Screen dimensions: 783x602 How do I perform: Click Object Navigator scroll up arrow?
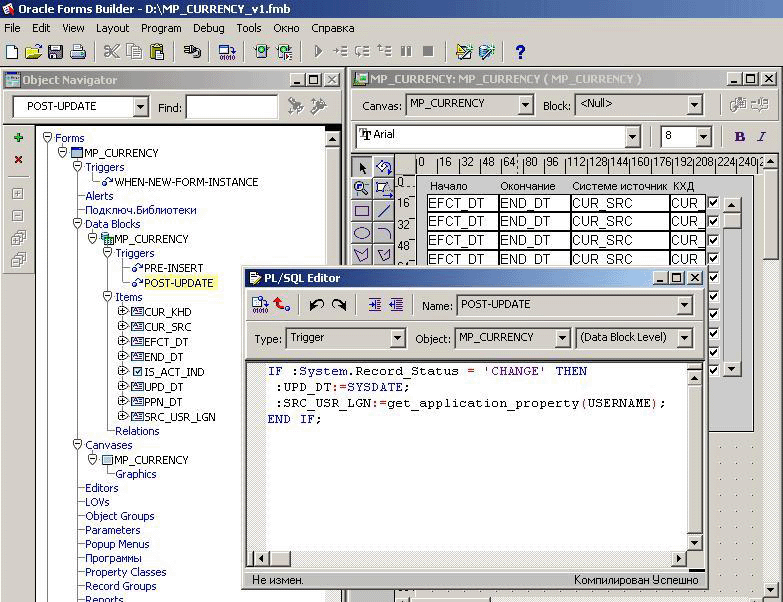(x=332, y=139)
